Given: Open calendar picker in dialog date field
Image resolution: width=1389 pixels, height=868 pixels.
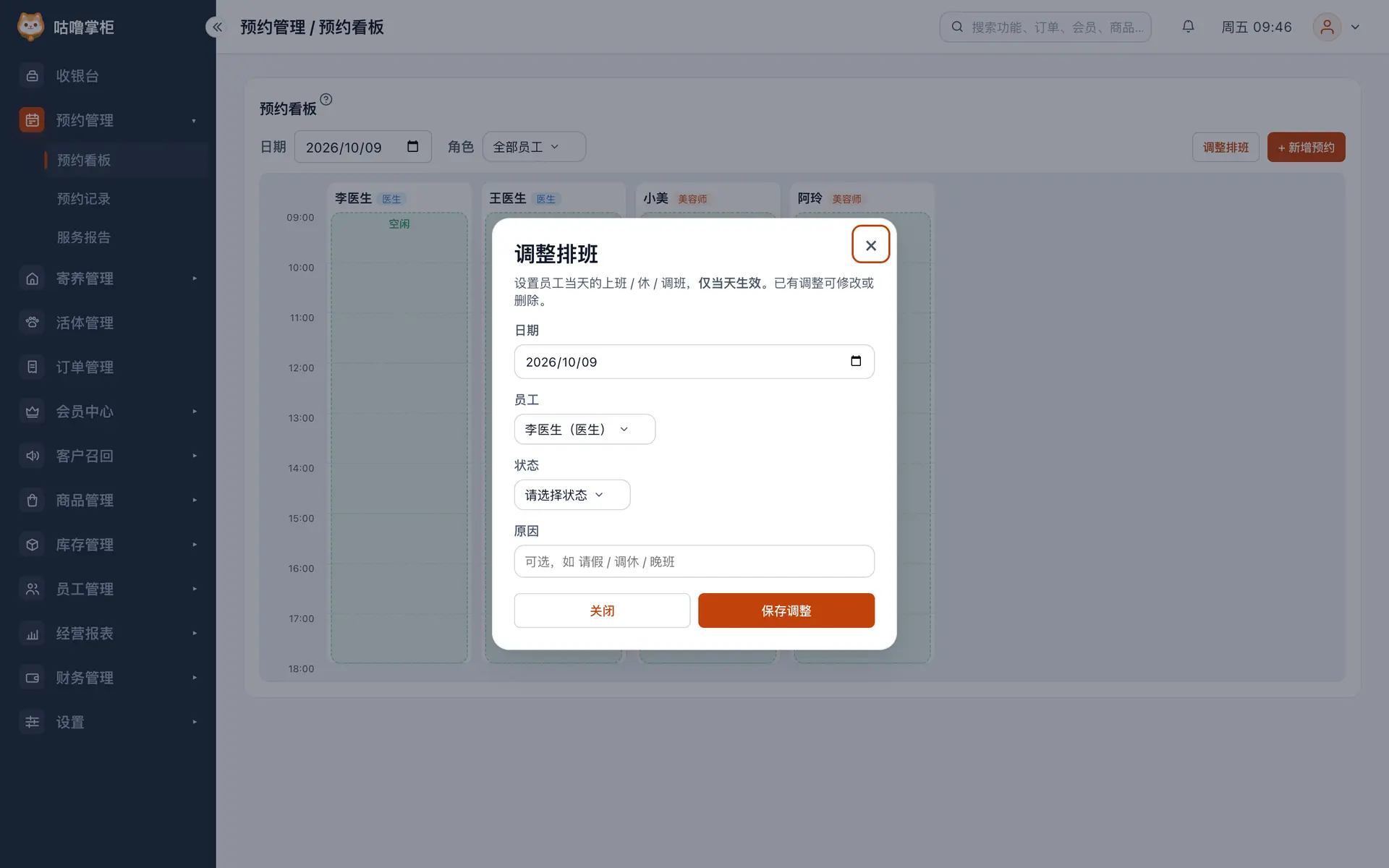Looking at the screenshot, I should point(856,361).
